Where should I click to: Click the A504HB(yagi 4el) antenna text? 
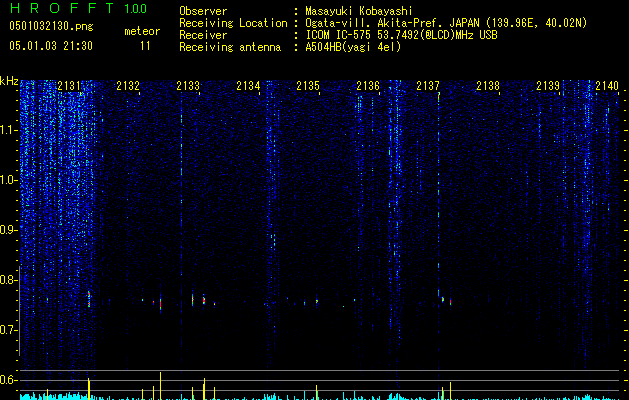(353, 47)
